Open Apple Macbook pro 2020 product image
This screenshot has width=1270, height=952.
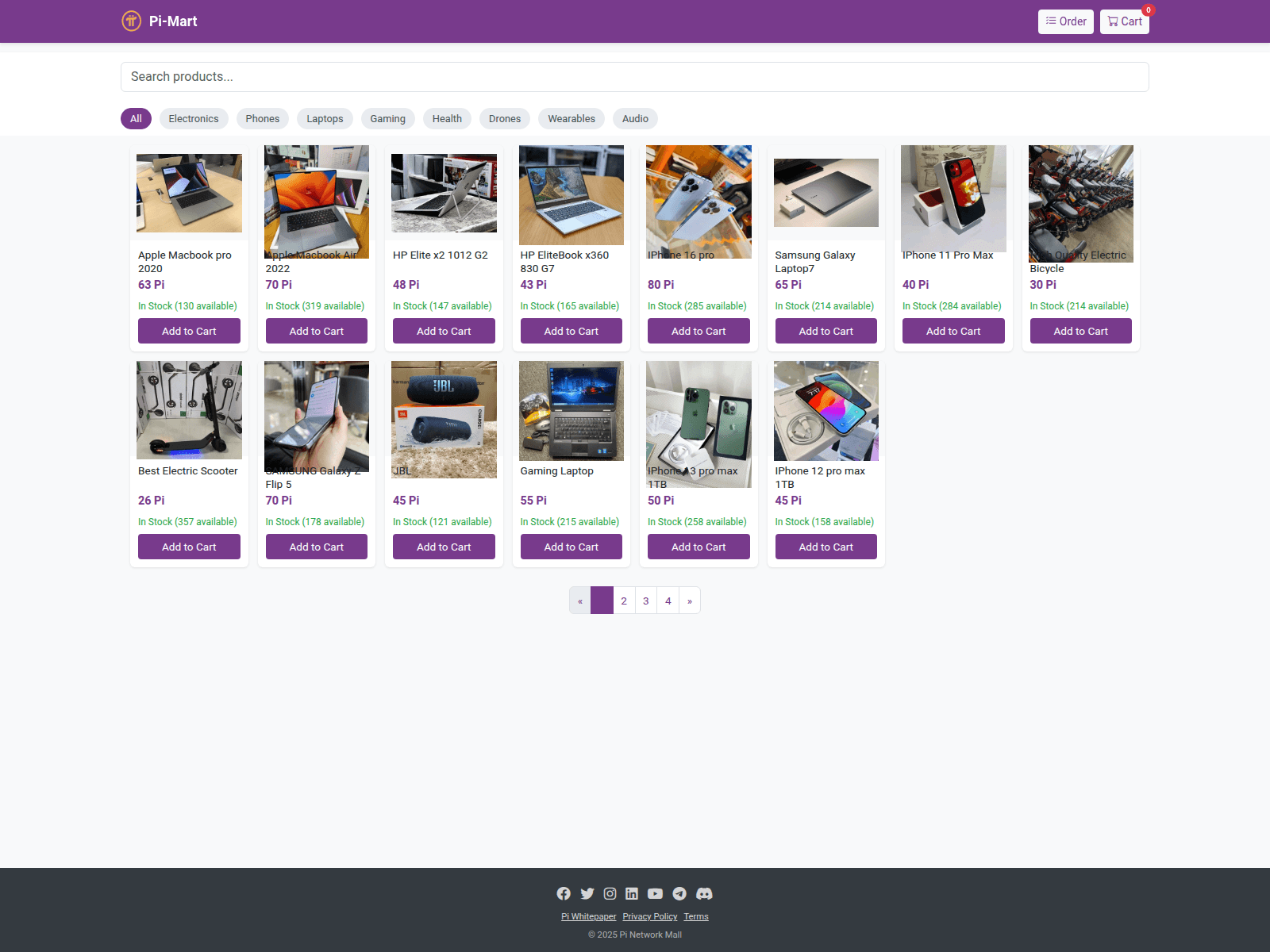(189, 193)
